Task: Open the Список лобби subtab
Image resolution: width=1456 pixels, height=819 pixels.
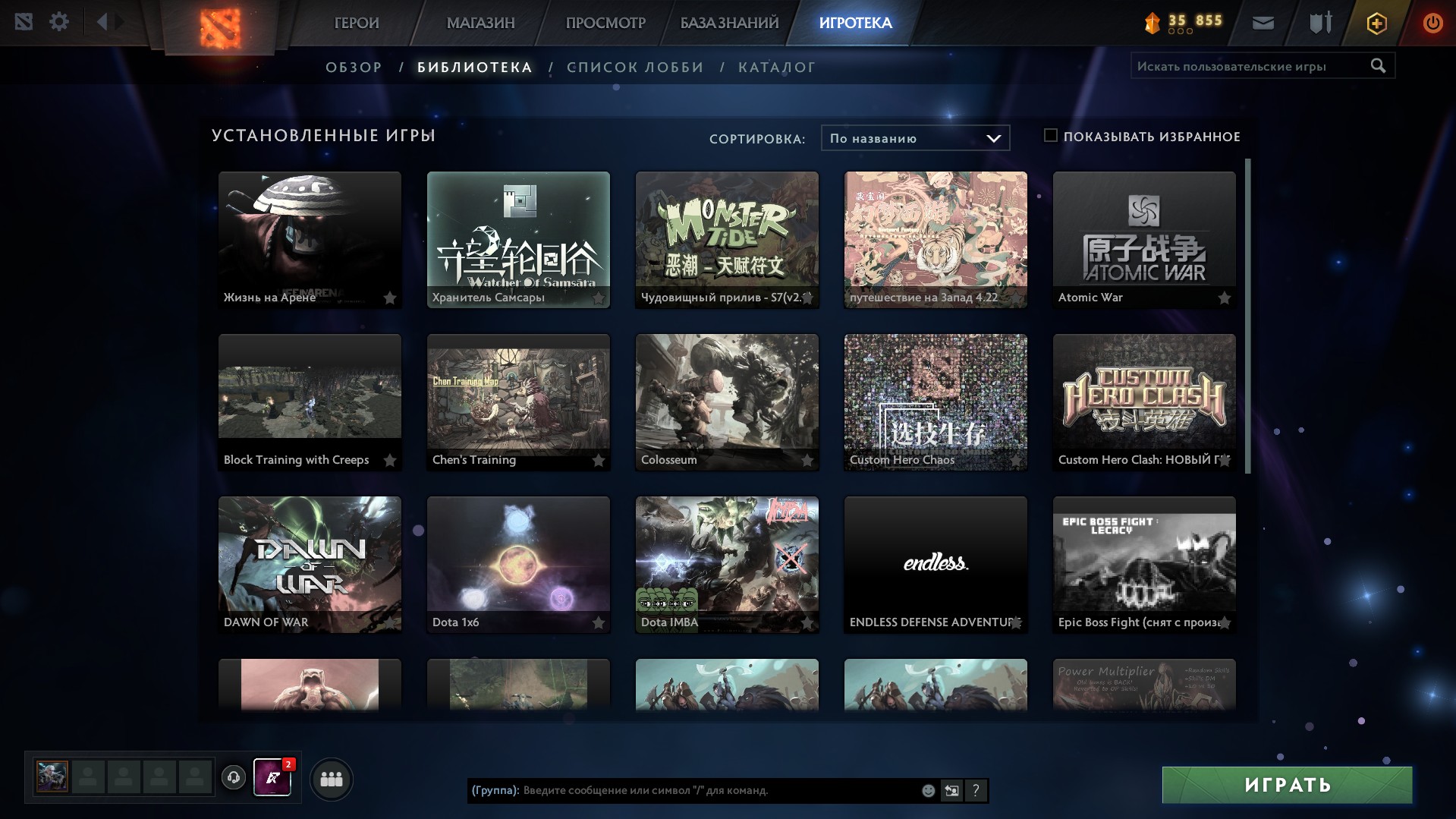Action: tap(635, 68)
